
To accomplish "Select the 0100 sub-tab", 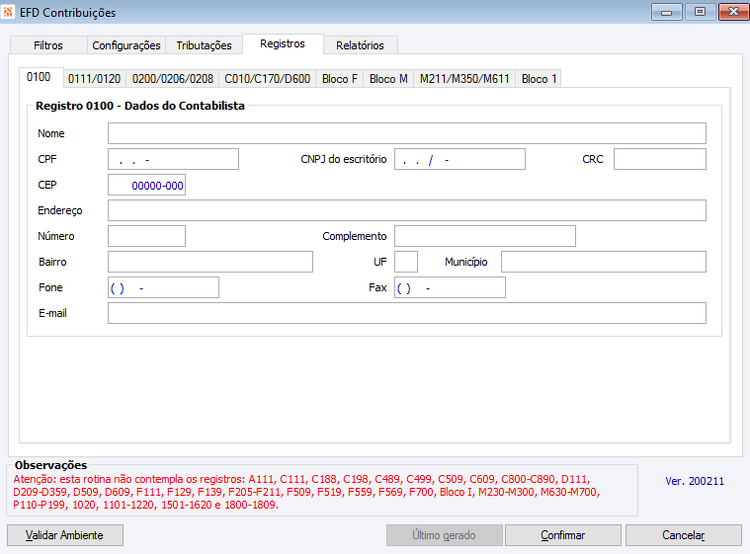I will [x=39, y=77].
